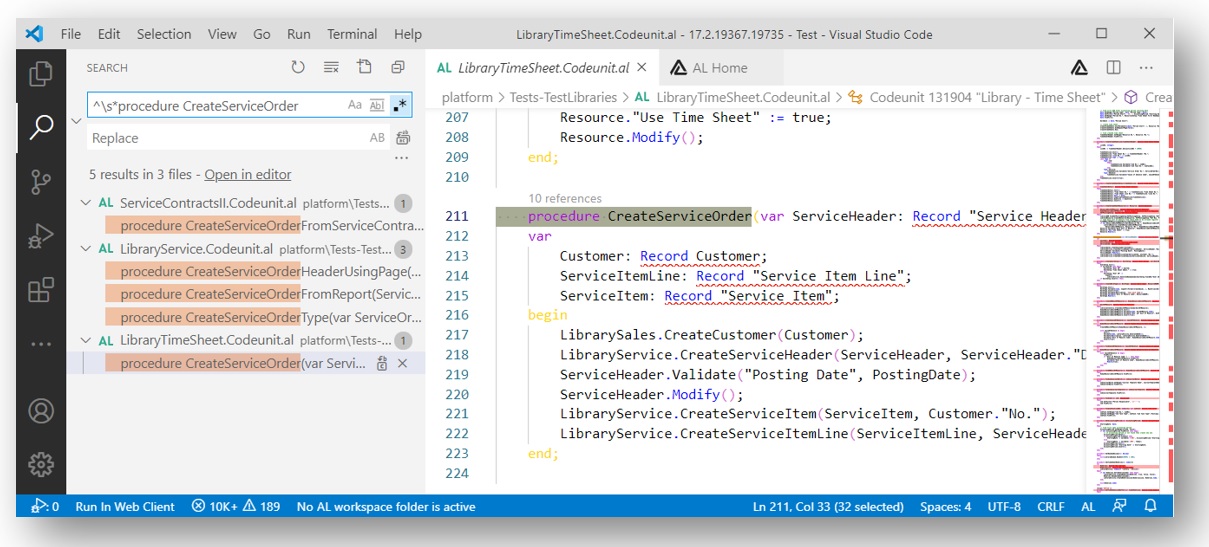Open editor More Actions ellipsis
1209x547 pixels.
pos(1147,68)
